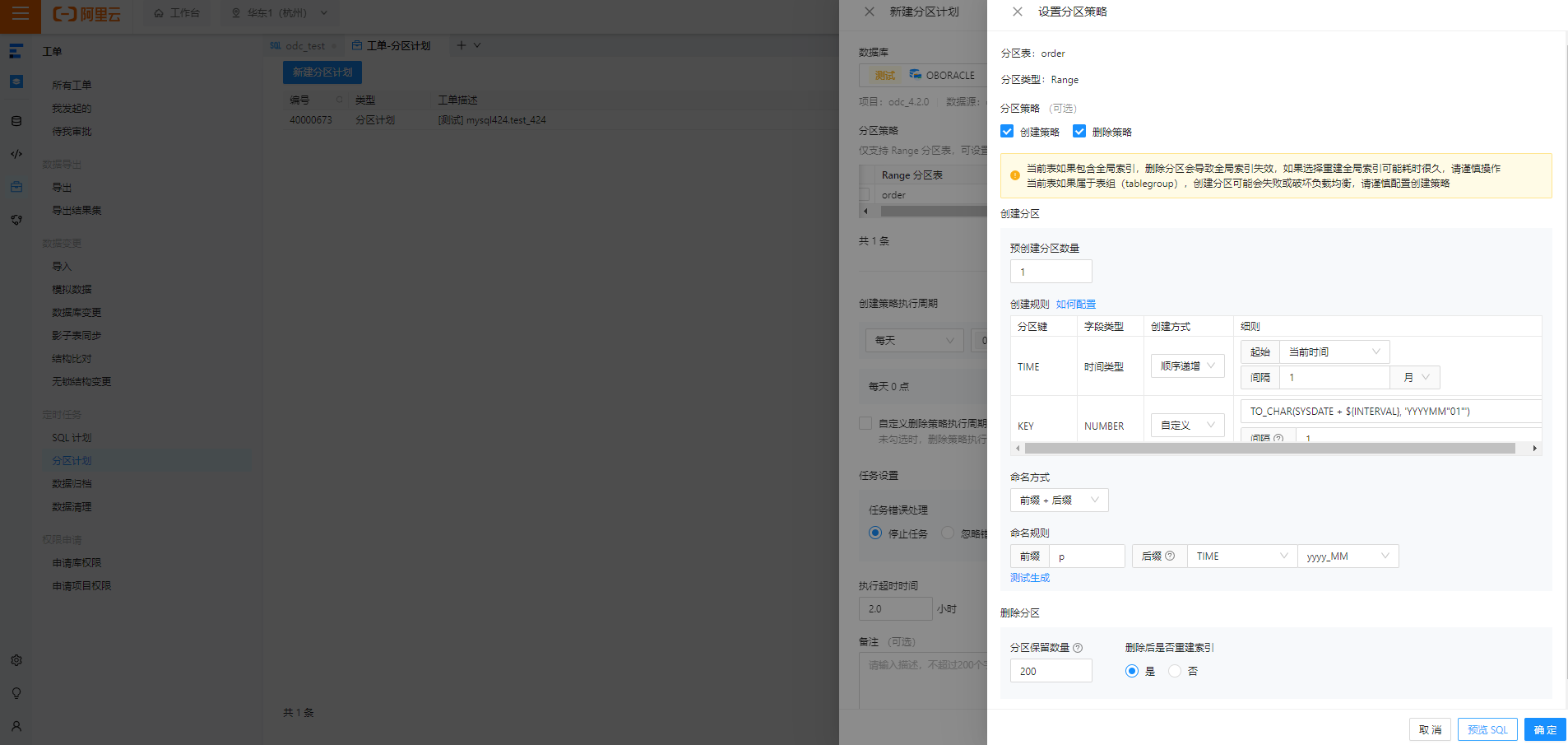The image size is (1568, 745).
Task: Click the 测试生成 link
Action: point(1030,577)
